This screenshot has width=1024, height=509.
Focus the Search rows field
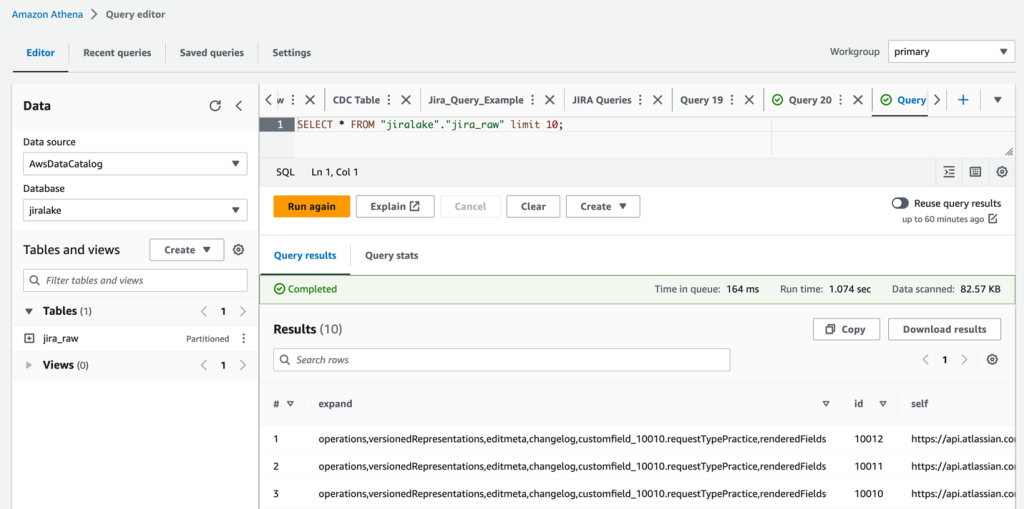[x=502, y=359]
